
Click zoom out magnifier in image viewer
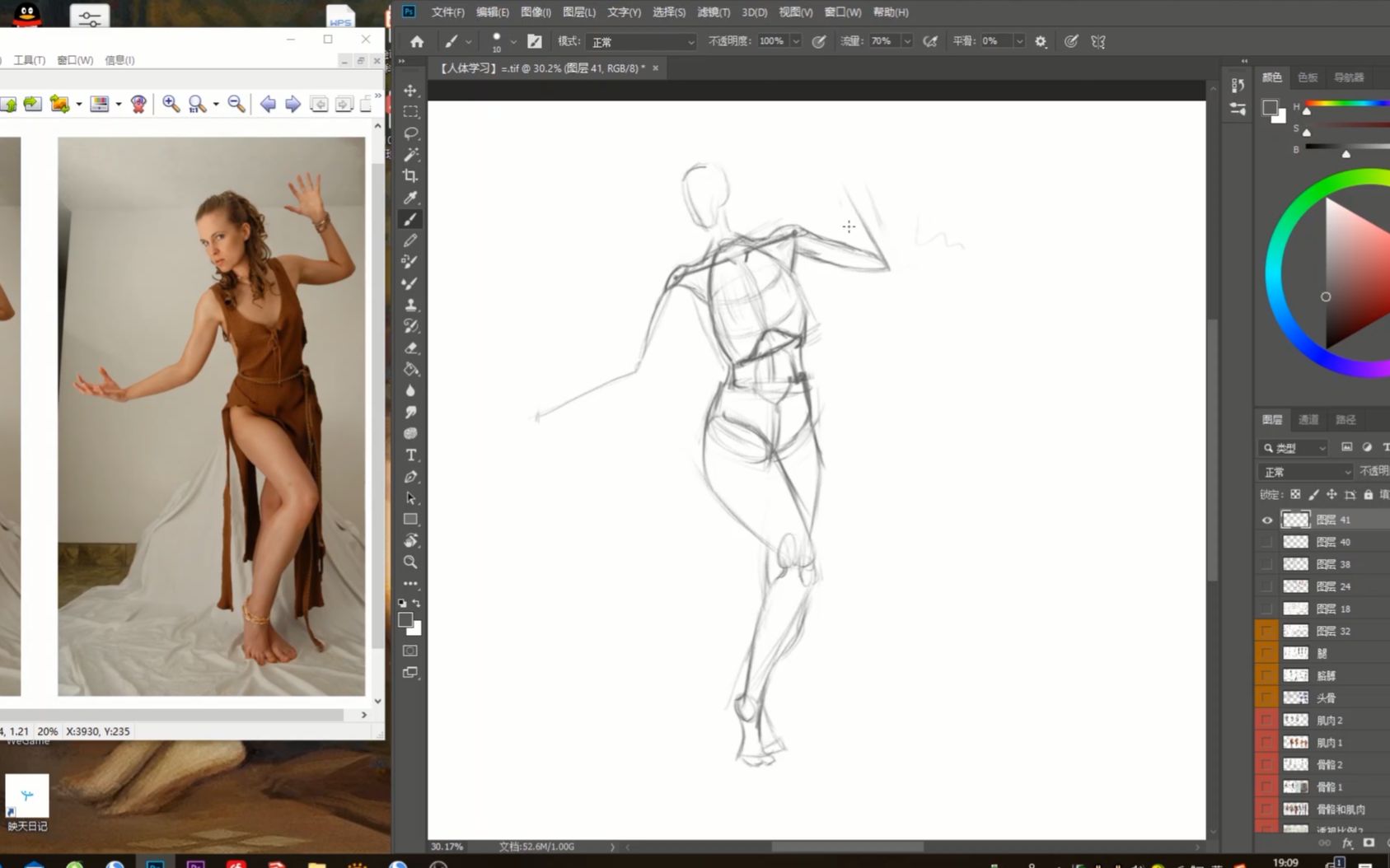[236, 103]
